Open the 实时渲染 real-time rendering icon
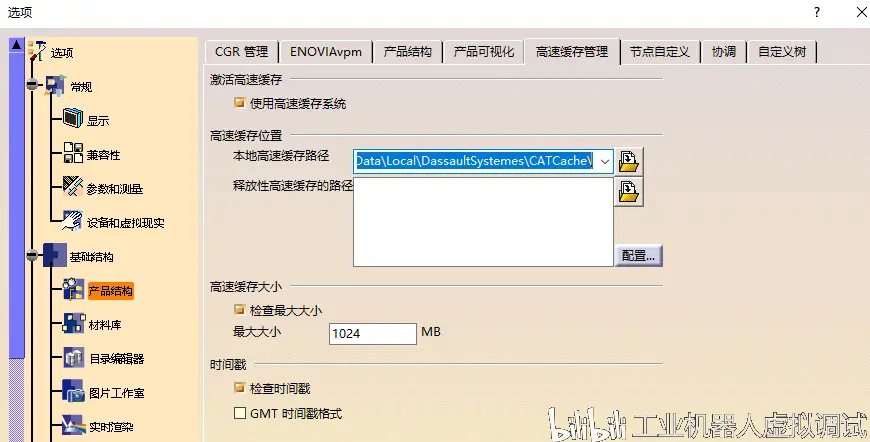This screenshot has height=442, width=870. pos(73,426)
